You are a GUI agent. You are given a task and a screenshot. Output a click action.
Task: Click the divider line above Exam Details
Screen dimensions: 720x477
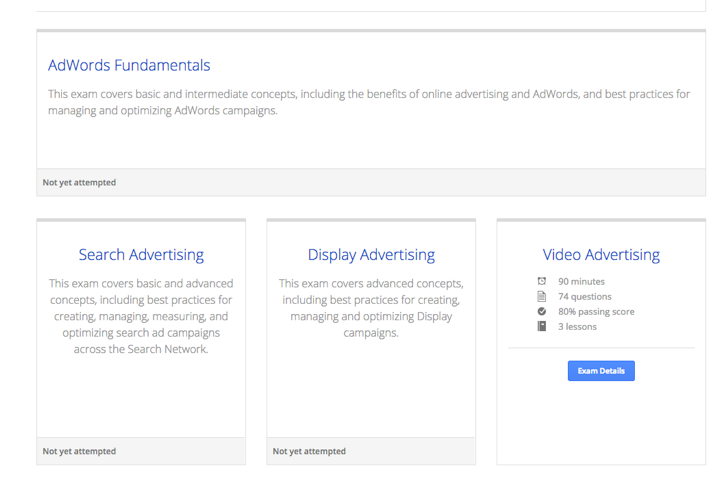(601, 348)
